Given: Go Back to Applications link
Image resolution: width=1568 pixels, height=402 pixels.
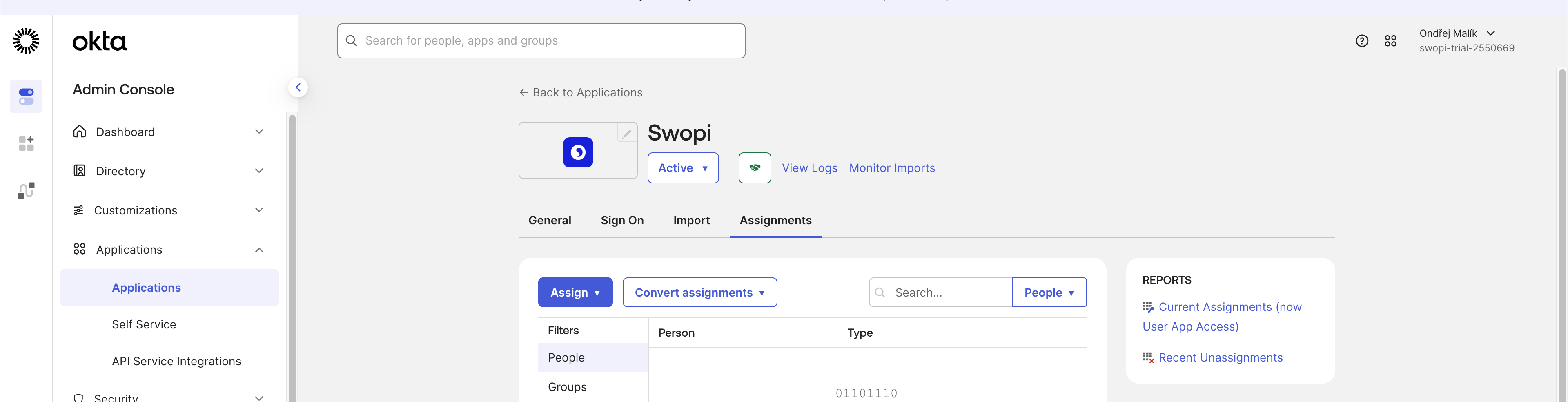Looking at the screenshot, I should (581, 93).
